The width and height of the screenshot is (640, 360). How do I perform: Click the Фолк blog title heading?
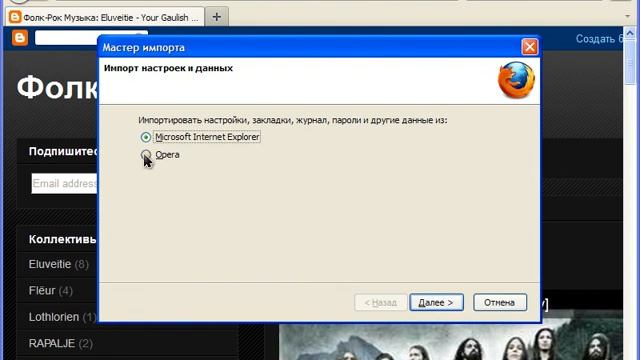[x=57, y=87]
